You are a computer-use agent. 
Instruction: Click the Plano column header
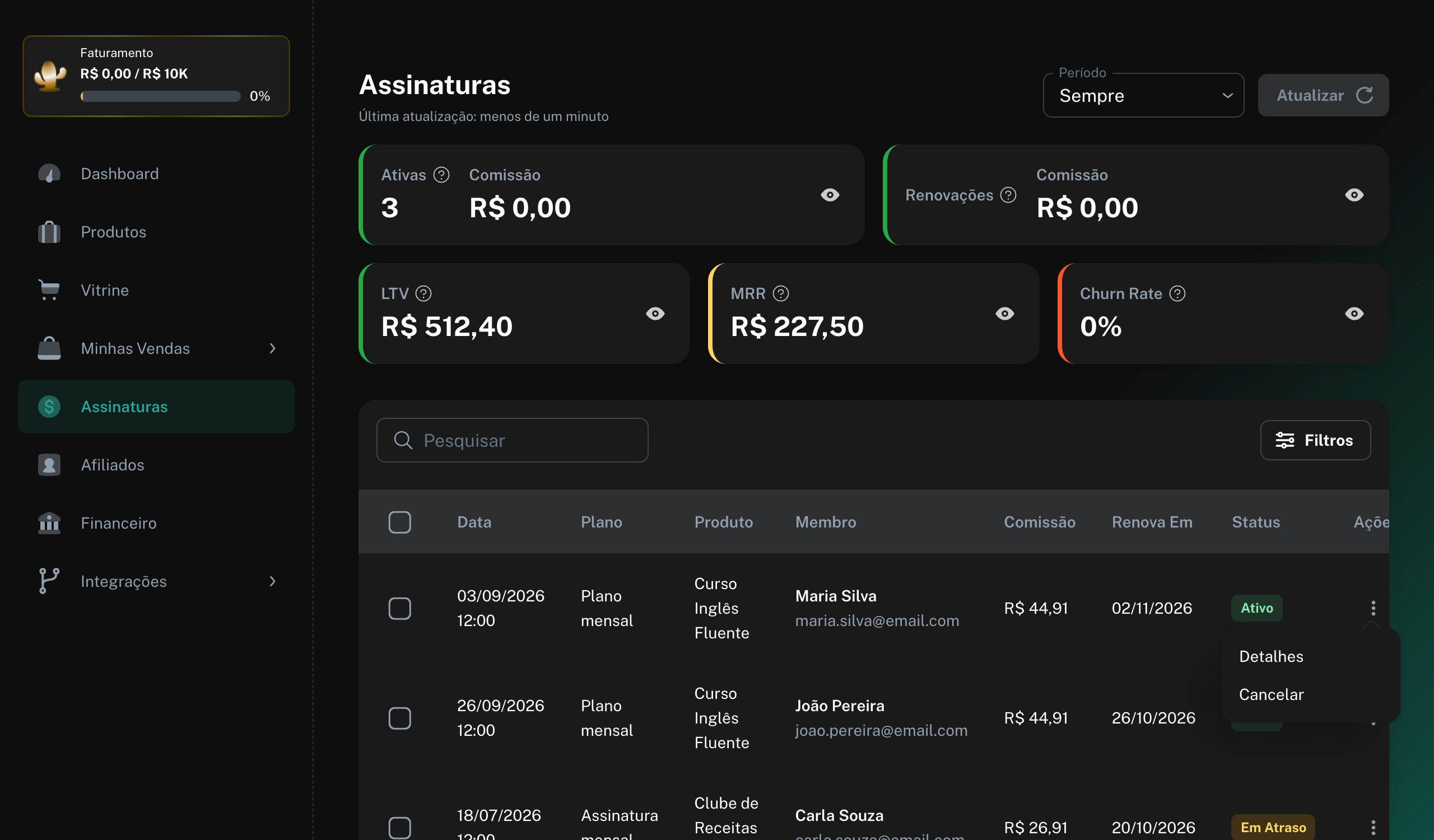(x=601, y=522)
